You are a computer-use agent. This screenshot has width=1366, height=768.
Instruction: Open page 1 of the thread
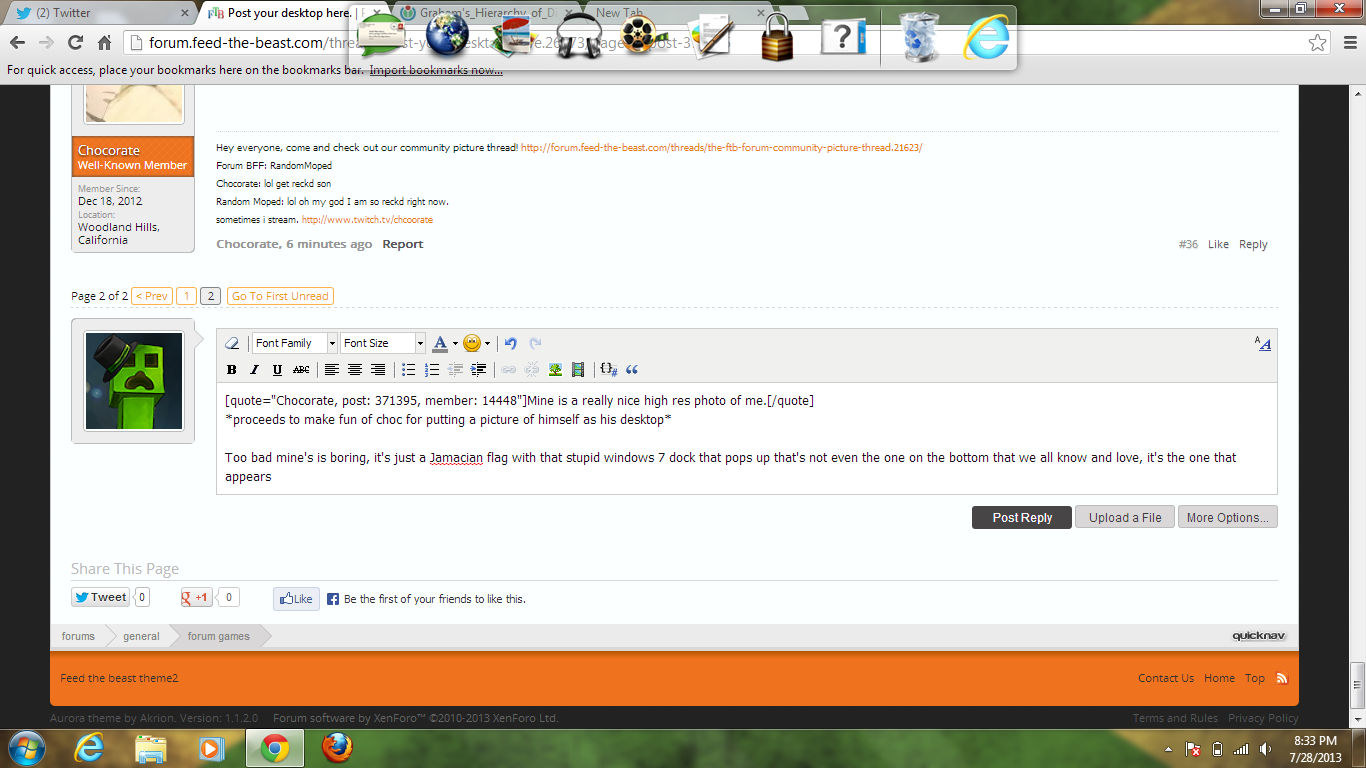pos(187,296)
